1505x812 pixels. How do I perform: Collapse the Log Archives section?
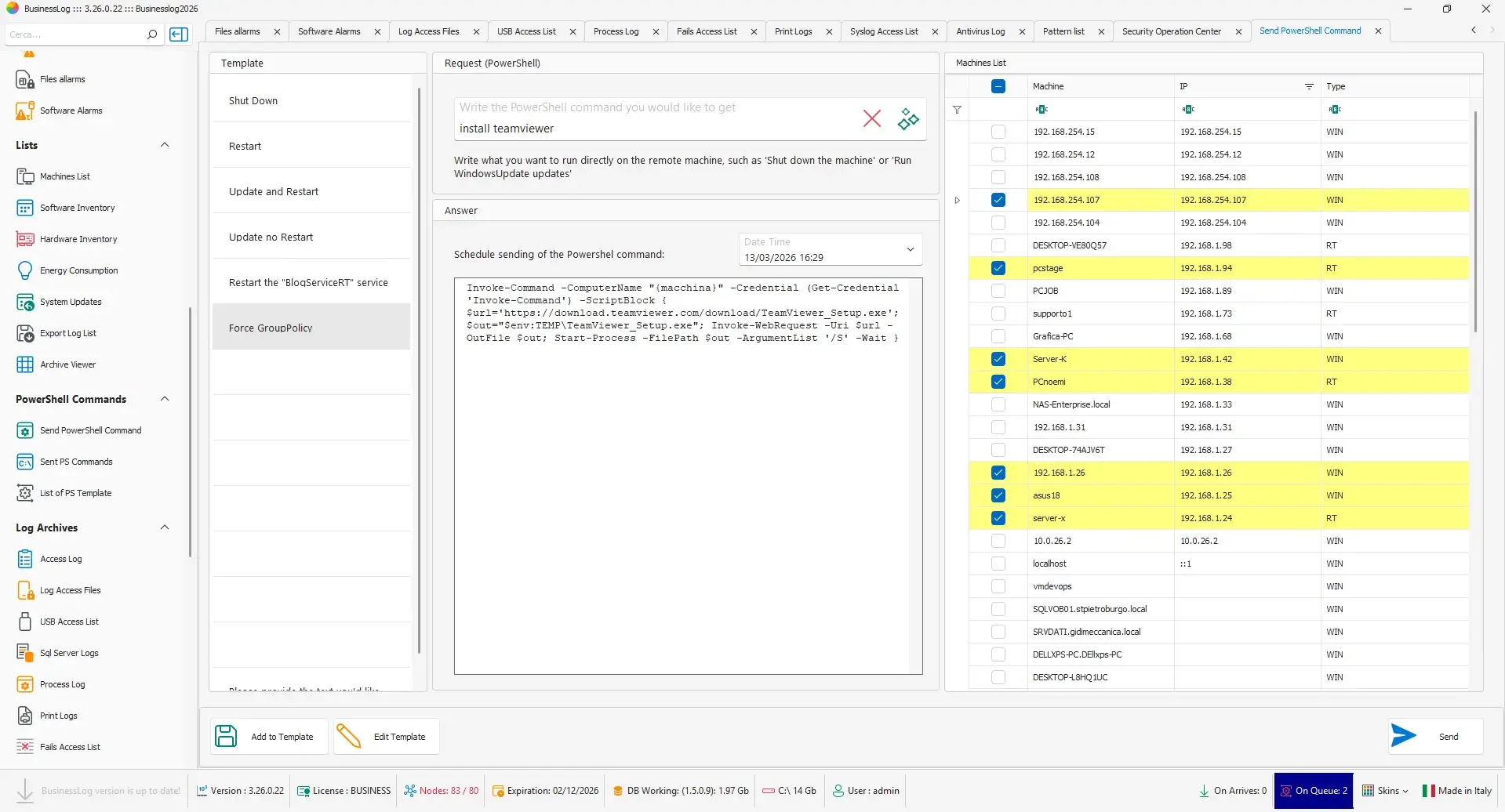165,527
